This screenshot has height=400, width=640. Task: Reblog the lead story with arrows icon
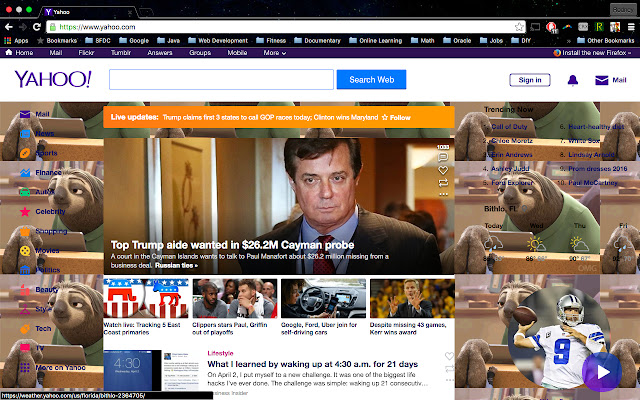click(443, 182)
